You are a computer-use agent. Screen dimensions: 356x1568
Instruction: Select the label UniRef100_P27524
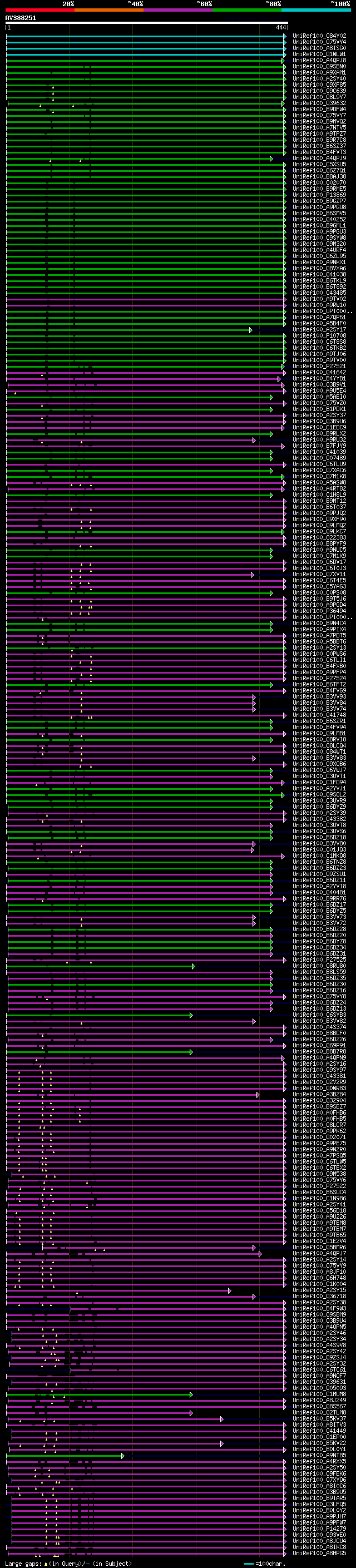tap(319, 679)
